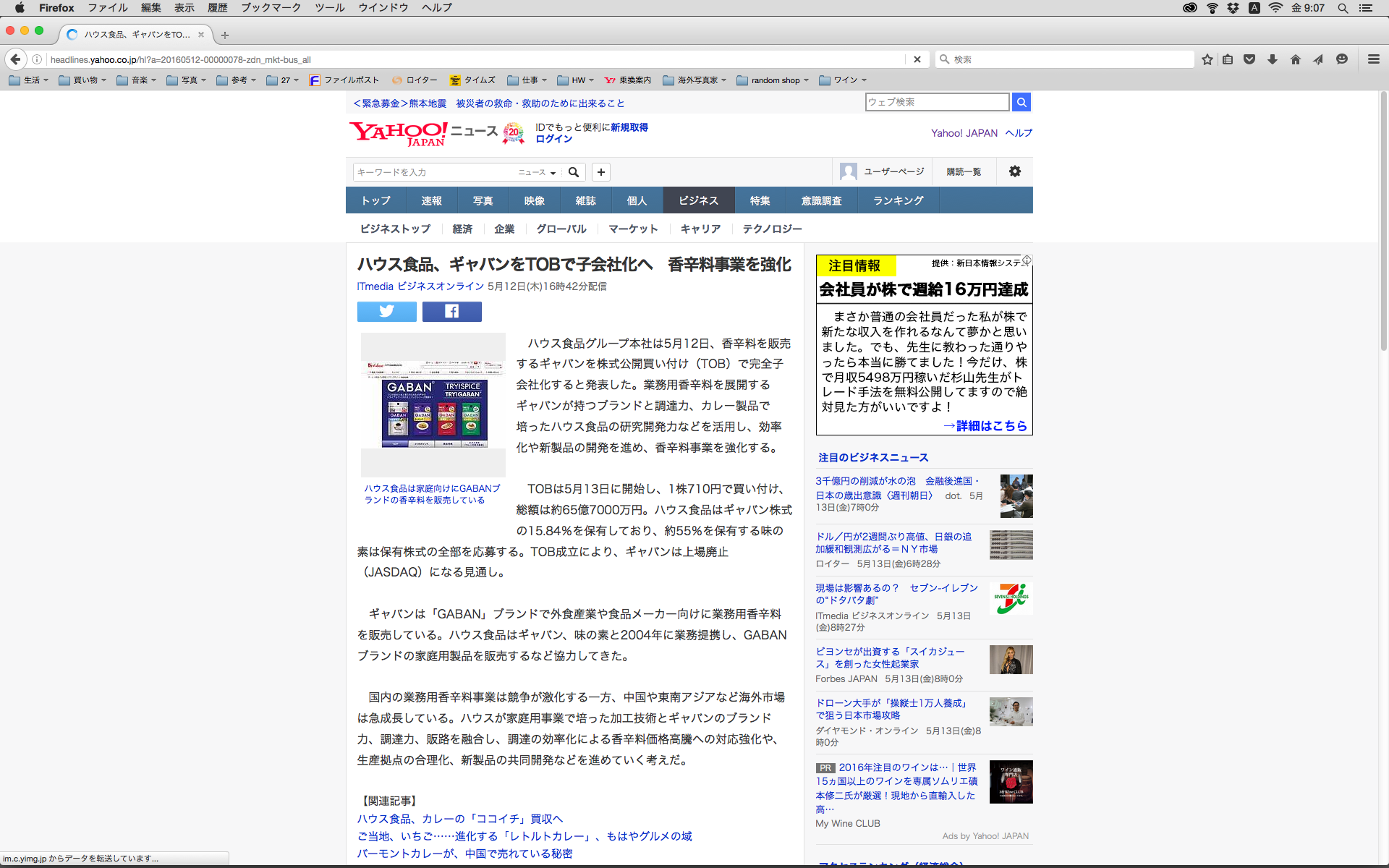Click the plus button beside keyword search

tap(600, 172)
